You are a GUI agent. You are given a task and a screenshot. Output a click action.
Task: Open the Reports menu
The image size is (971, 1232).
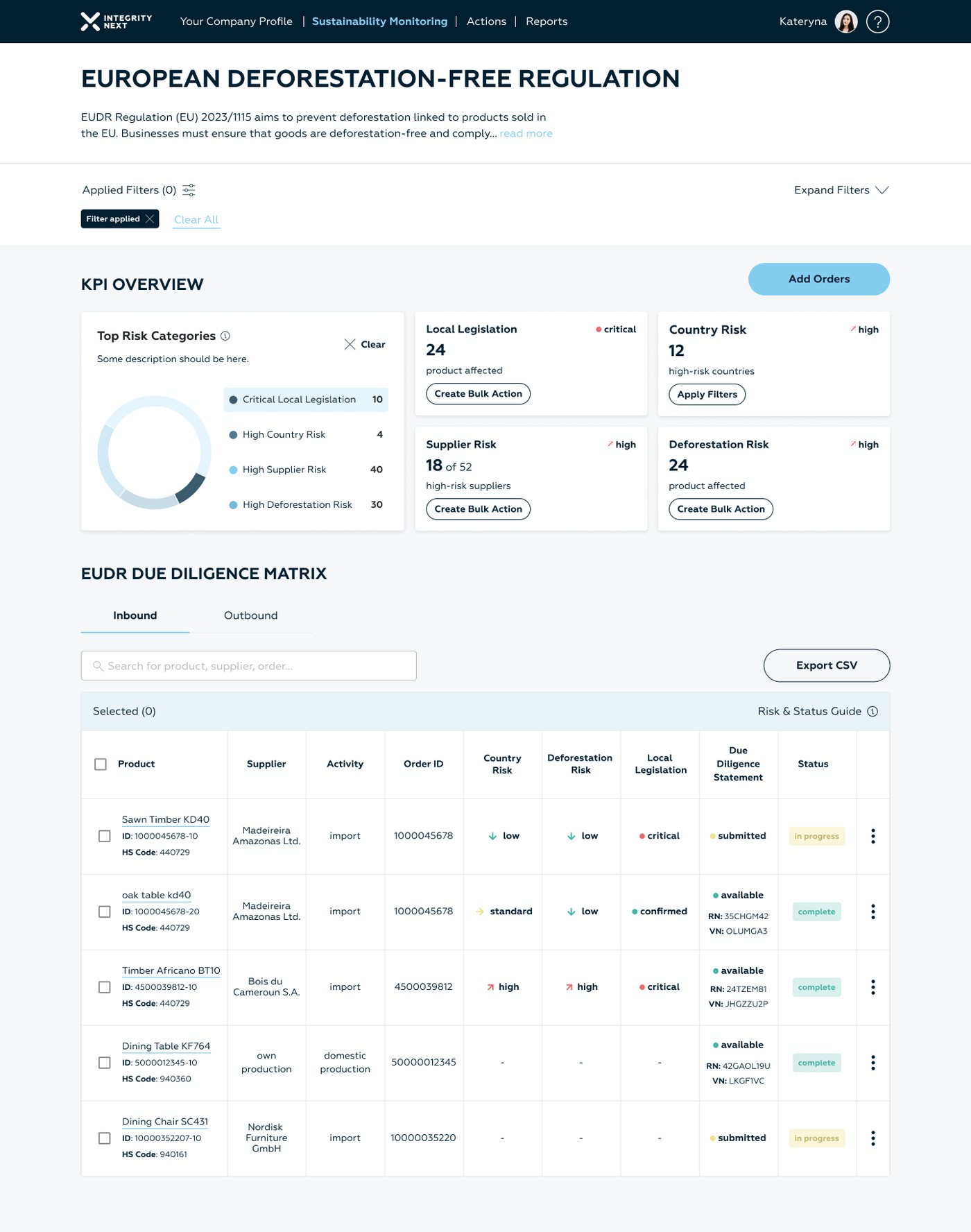click(547, 22)
